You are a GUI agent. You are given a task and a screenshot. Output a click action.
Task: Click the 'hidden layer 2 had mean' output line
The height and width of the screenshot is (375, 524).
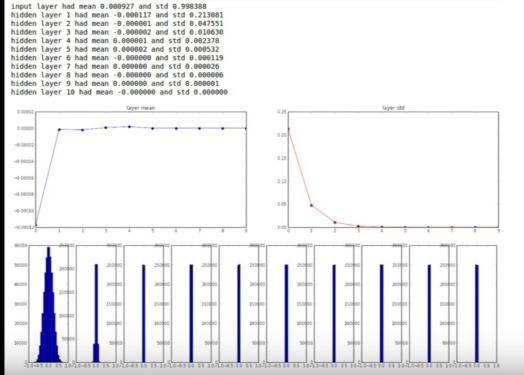click(x=117, y=24)
